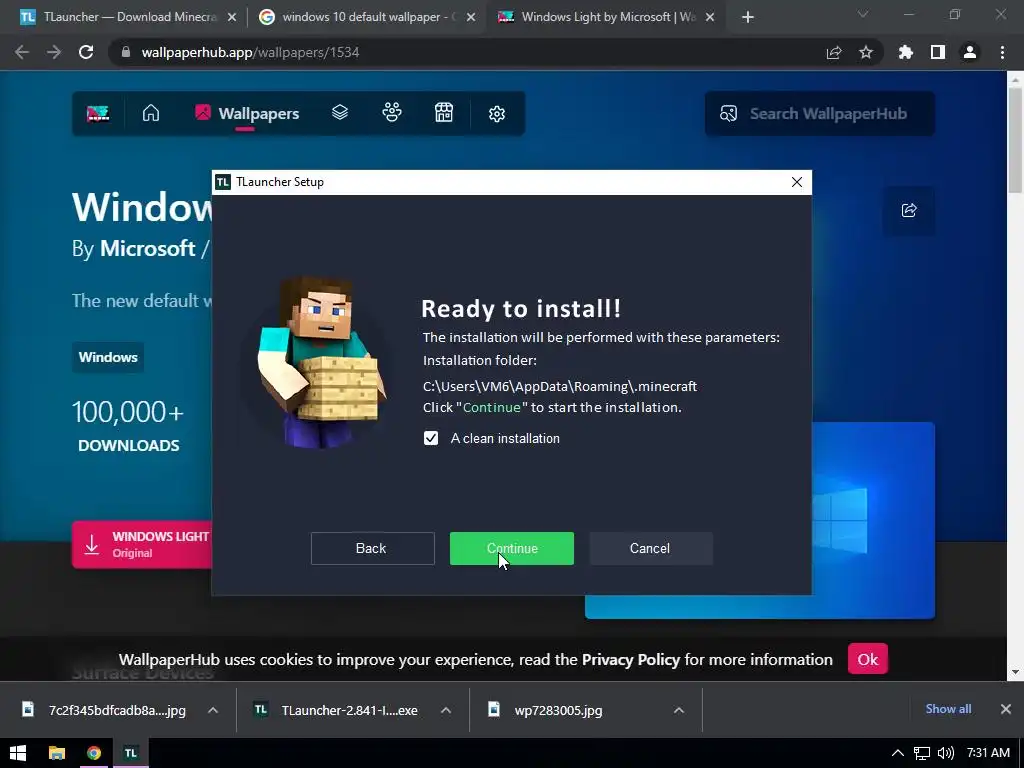
Task: Open a new browser tab
Action: (748, 18)
